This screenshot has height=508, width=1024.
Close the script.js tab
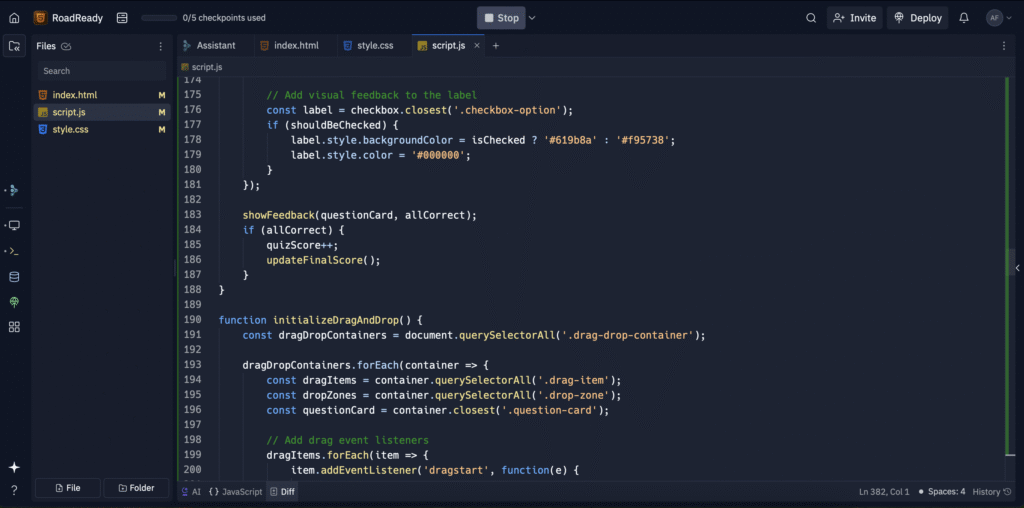tap(477, 46)
